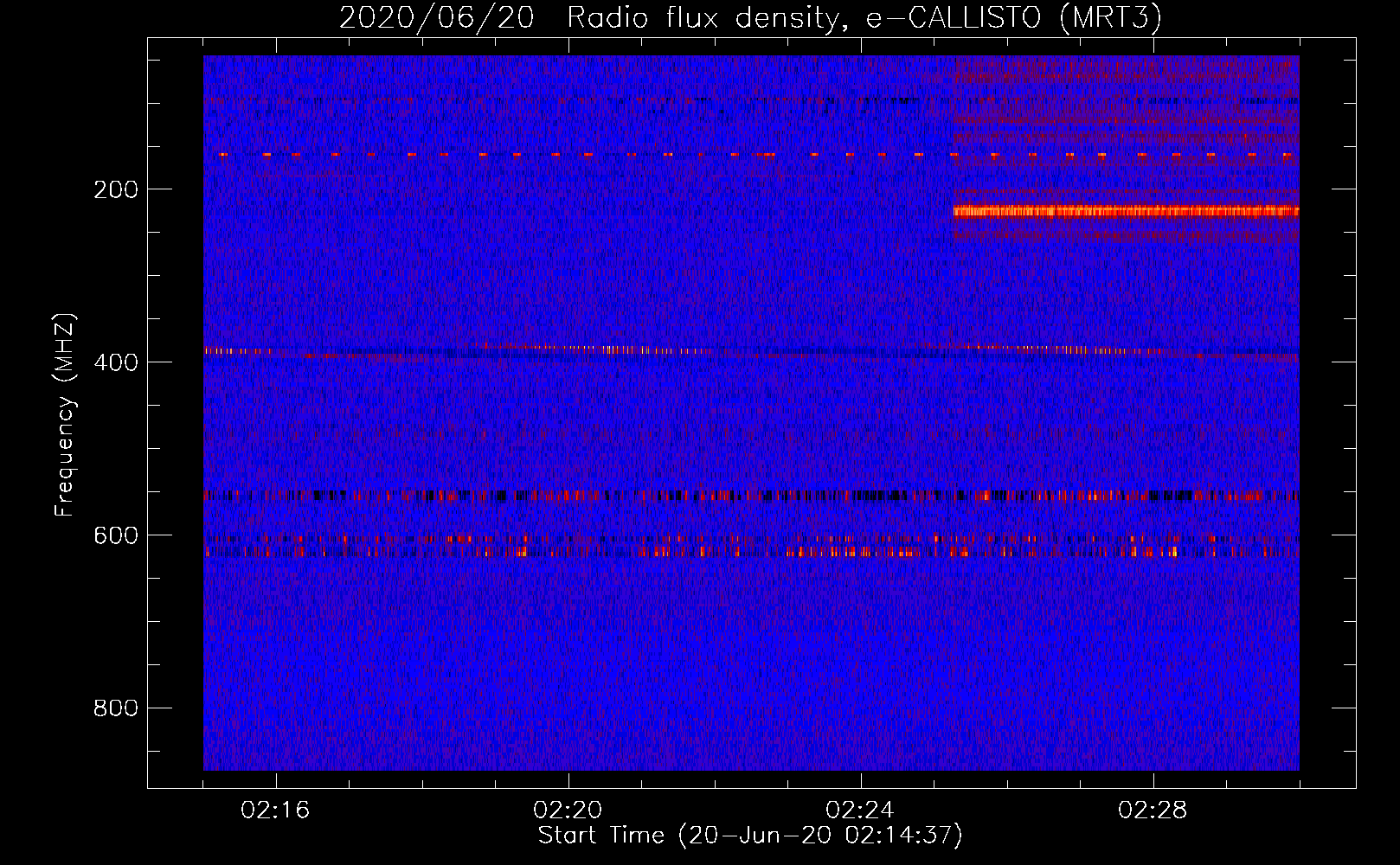
Task: Click the 02:16 time tick label
Action: coord(275,811)
